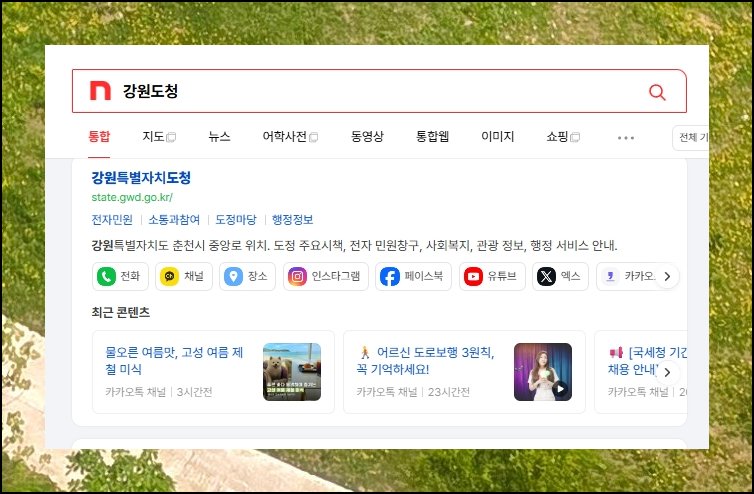Screen dimensions: 754x494
Task: Open the 엑스 X icon
Action: coord(546,277)
